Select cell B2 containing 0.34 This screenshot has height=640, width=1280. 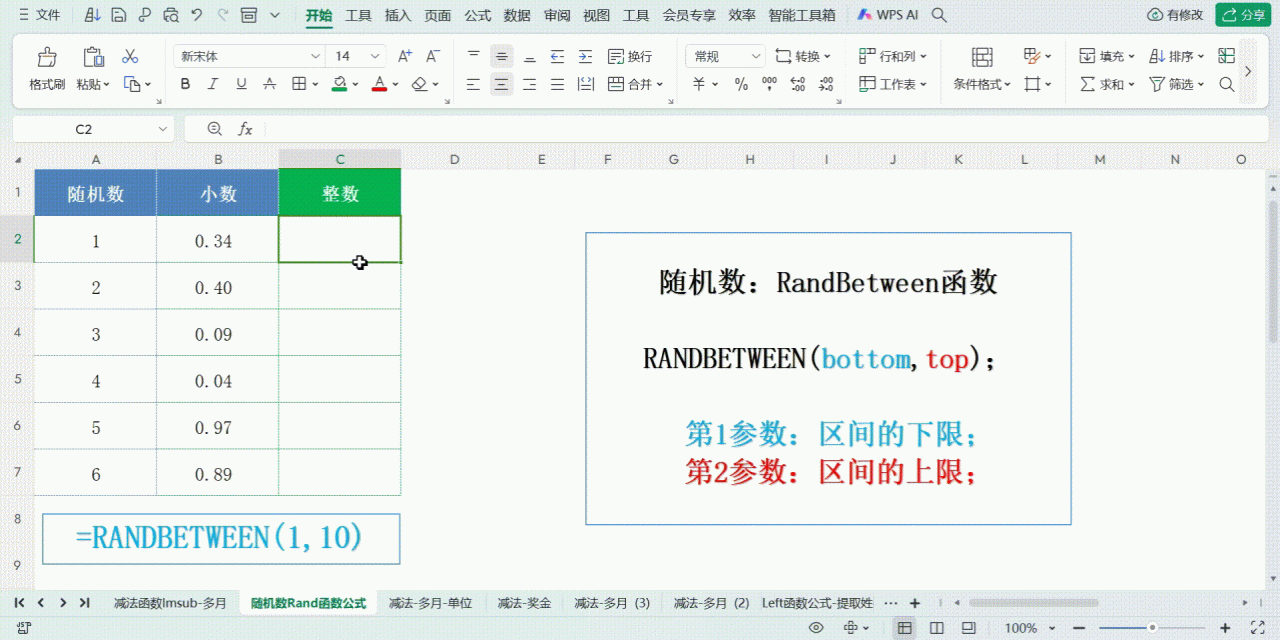point(217,240)
